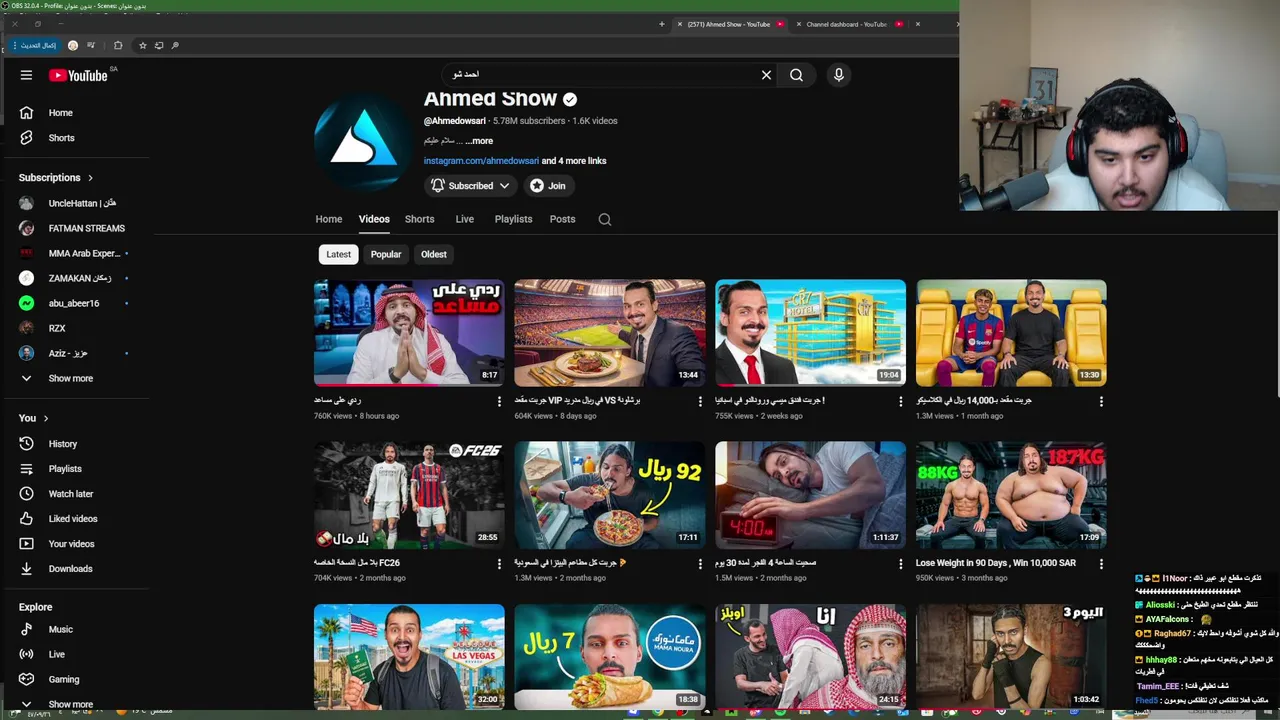Sort videos by Popular
Screen dimensions: 1280x720
(x=386, y=254)
